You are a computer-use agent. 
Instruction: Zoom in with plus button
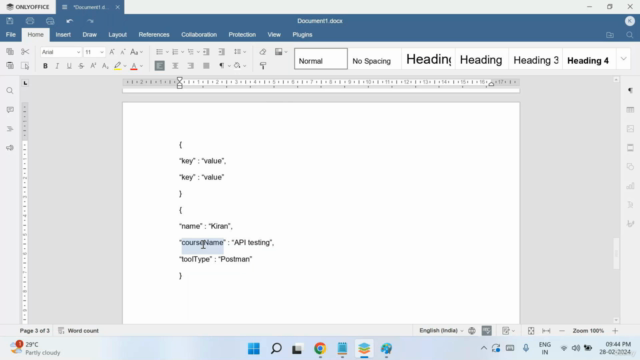coord(615,331)
